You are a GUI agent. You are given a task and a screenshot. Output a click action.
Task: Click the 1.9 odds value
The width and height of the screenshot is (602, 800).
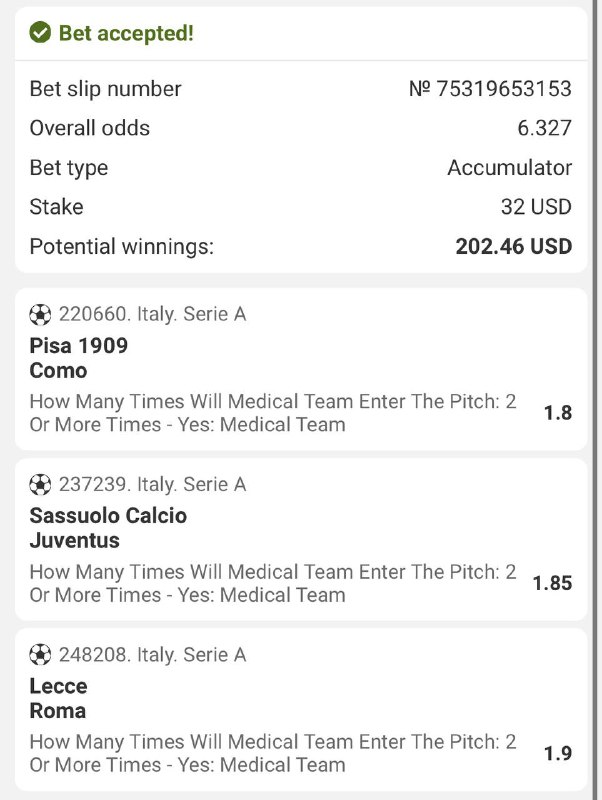tap(557, 753)
